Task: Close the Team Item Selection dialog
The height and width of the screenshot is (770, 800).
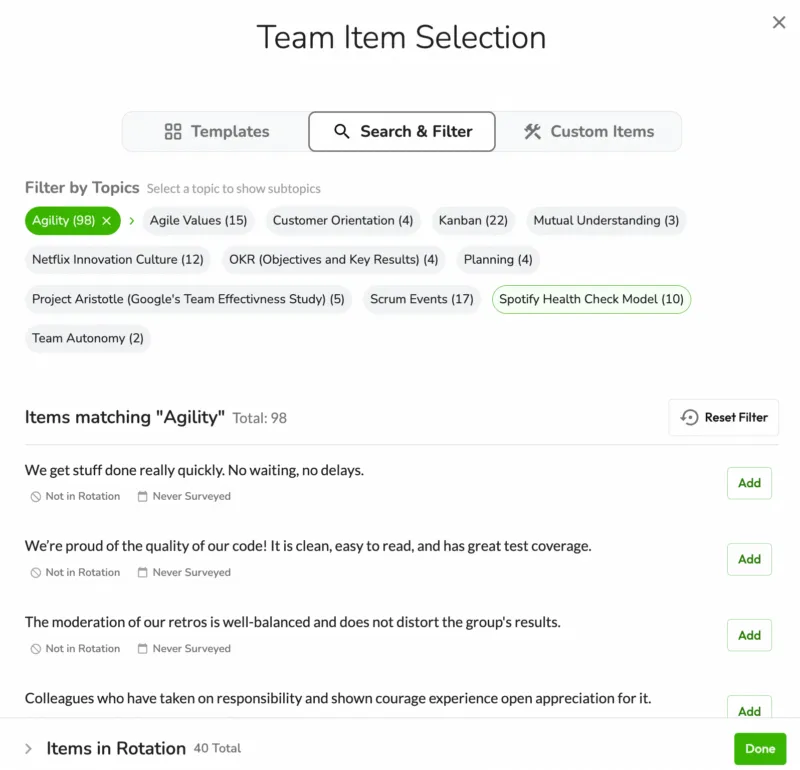Action: point(779,23)
